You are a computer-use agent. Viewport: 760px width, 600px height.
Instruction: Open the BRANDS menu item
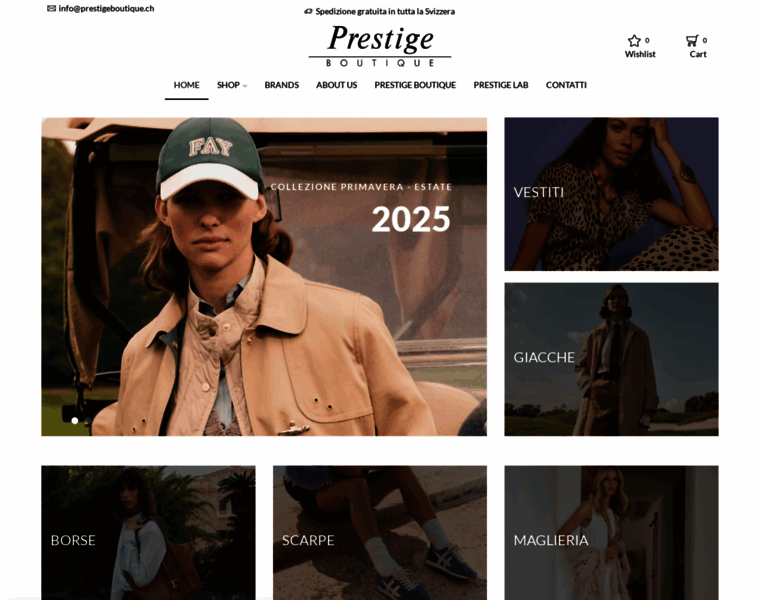point(282,85)
